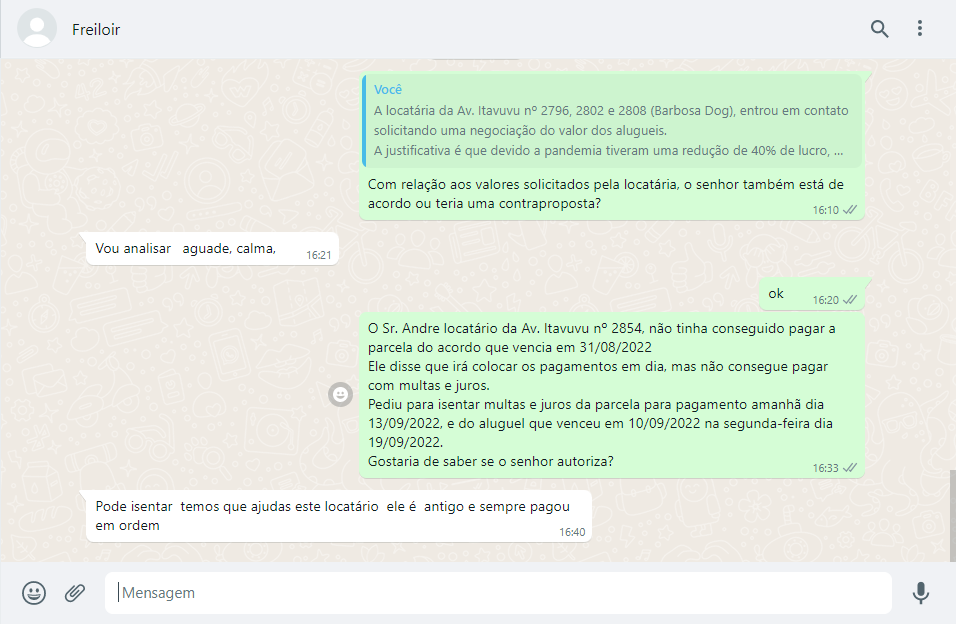The image size is (956, 624).
Task: Select the 'Vou analisar aguade, calma' message
Action: tap(185, 248)
